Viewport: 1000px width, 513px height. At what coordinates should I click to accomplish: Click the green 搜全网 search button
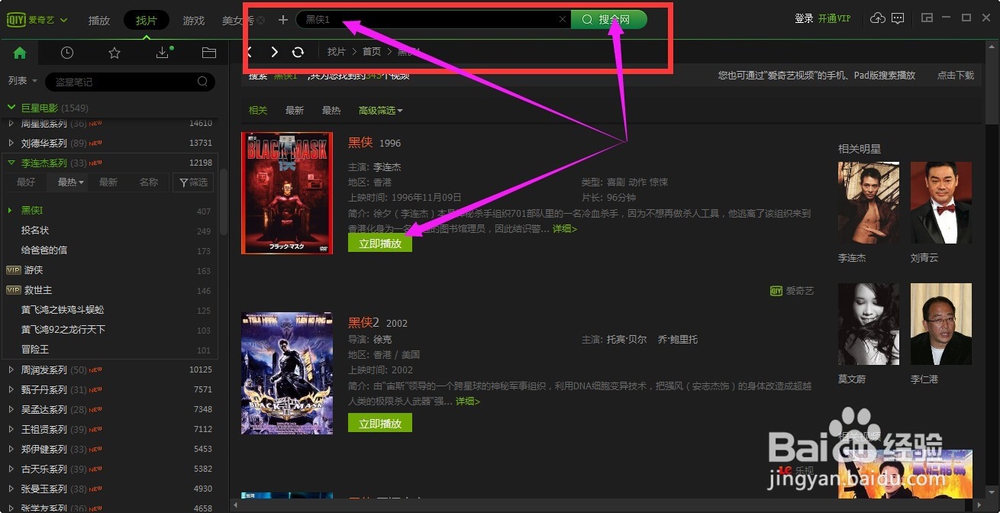coord(609,19)
